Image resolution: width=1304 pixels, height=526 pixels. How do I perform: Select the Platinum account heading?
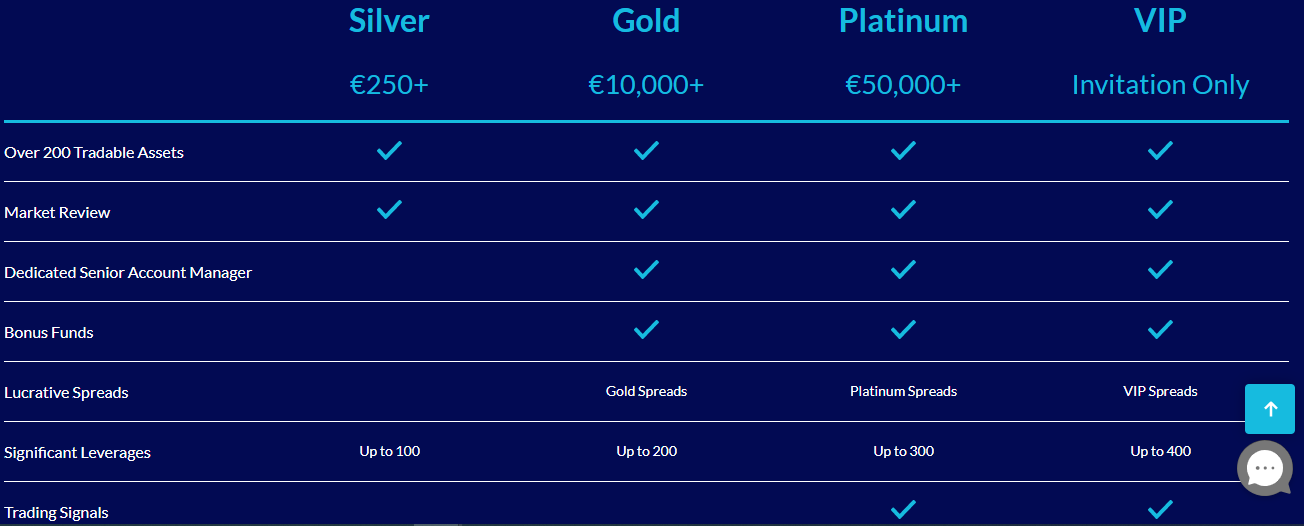[x=903, y=21]
